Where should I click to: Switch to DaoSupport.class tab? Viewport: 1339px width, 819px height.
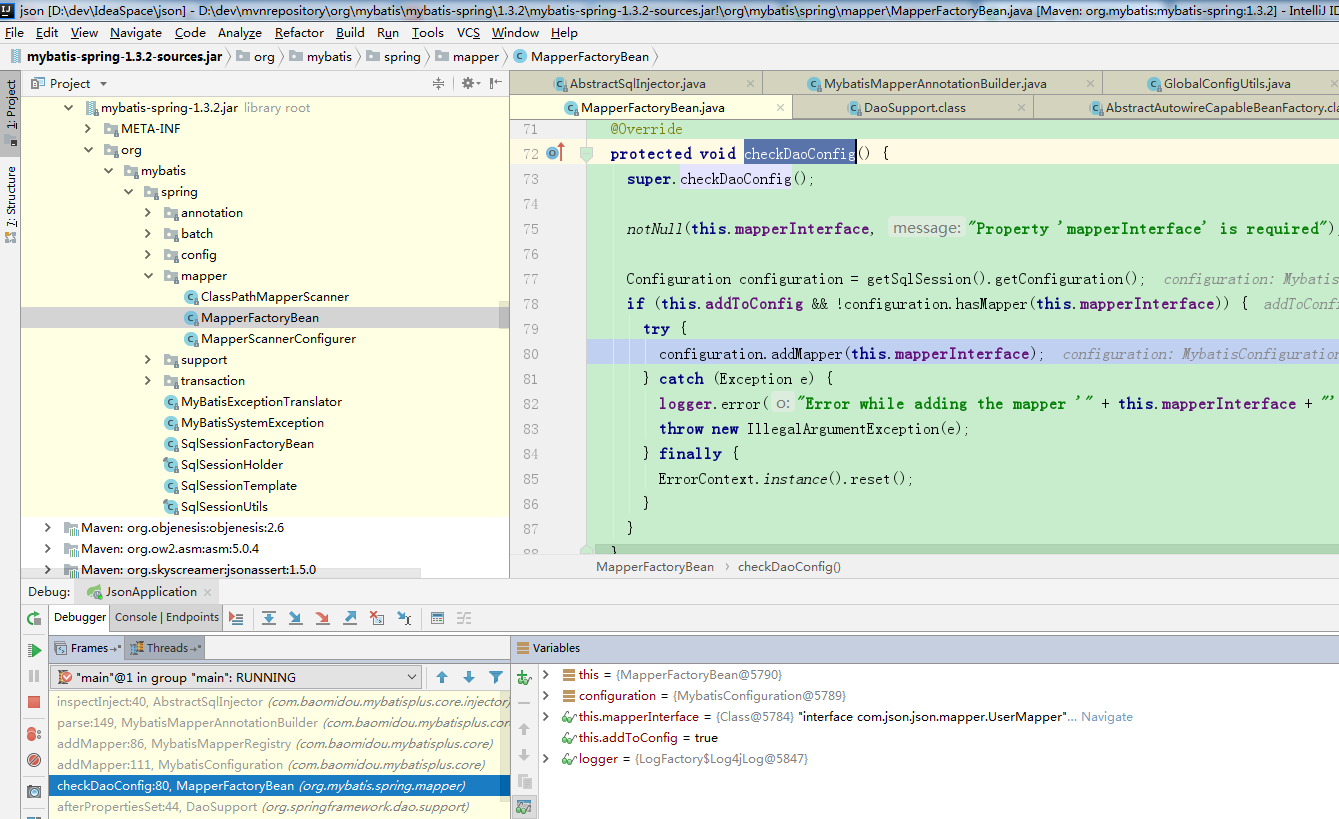[x=915, y=108]
